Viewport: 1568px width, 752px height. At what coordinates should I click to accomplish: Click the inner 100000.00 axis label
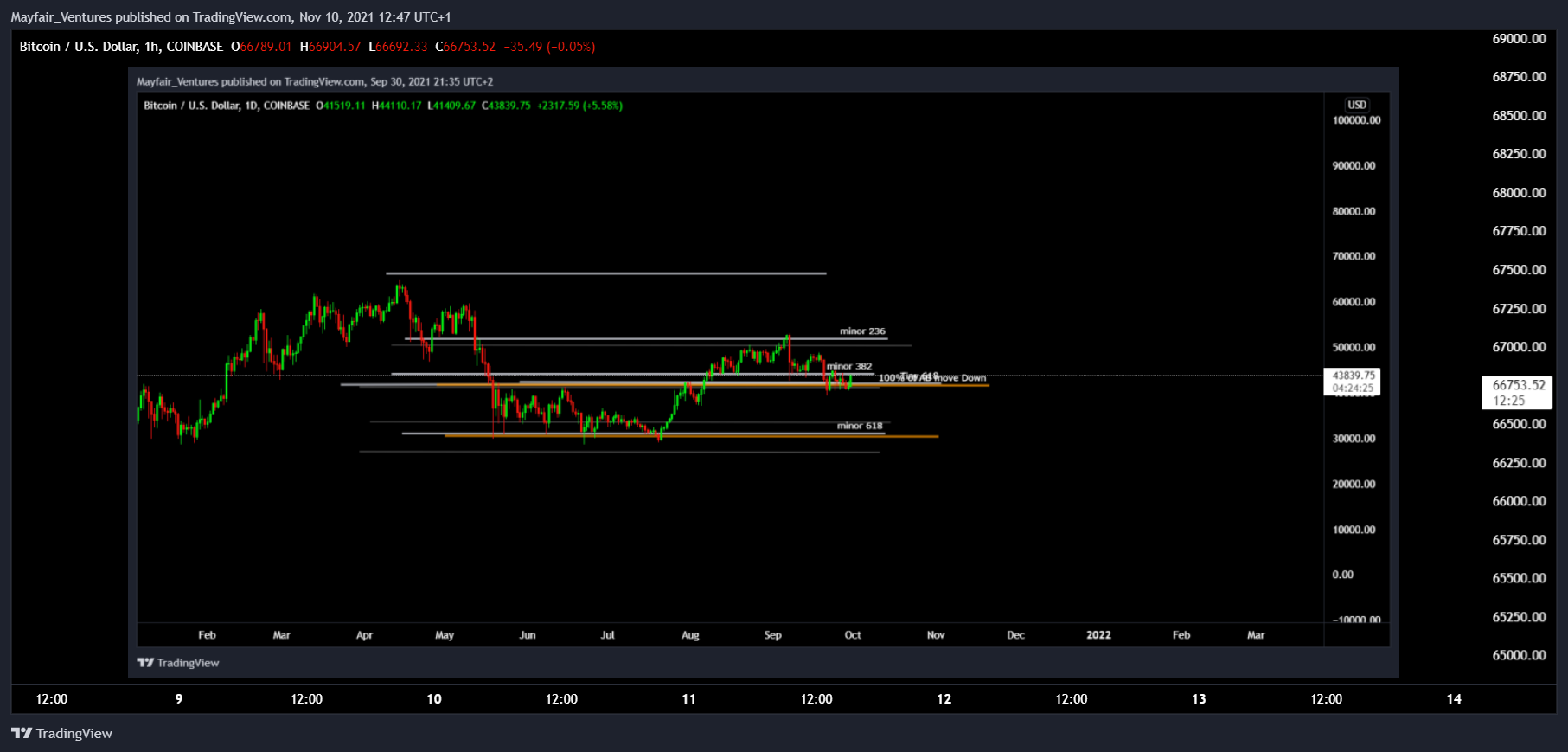pyautogui.click(x=1356, y=120)
